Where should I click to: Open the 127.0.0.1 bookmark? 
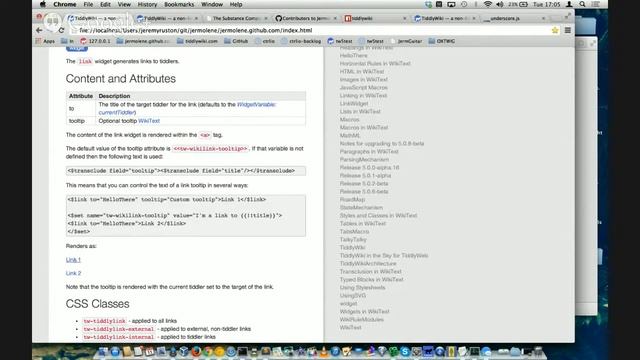(95, 41)
